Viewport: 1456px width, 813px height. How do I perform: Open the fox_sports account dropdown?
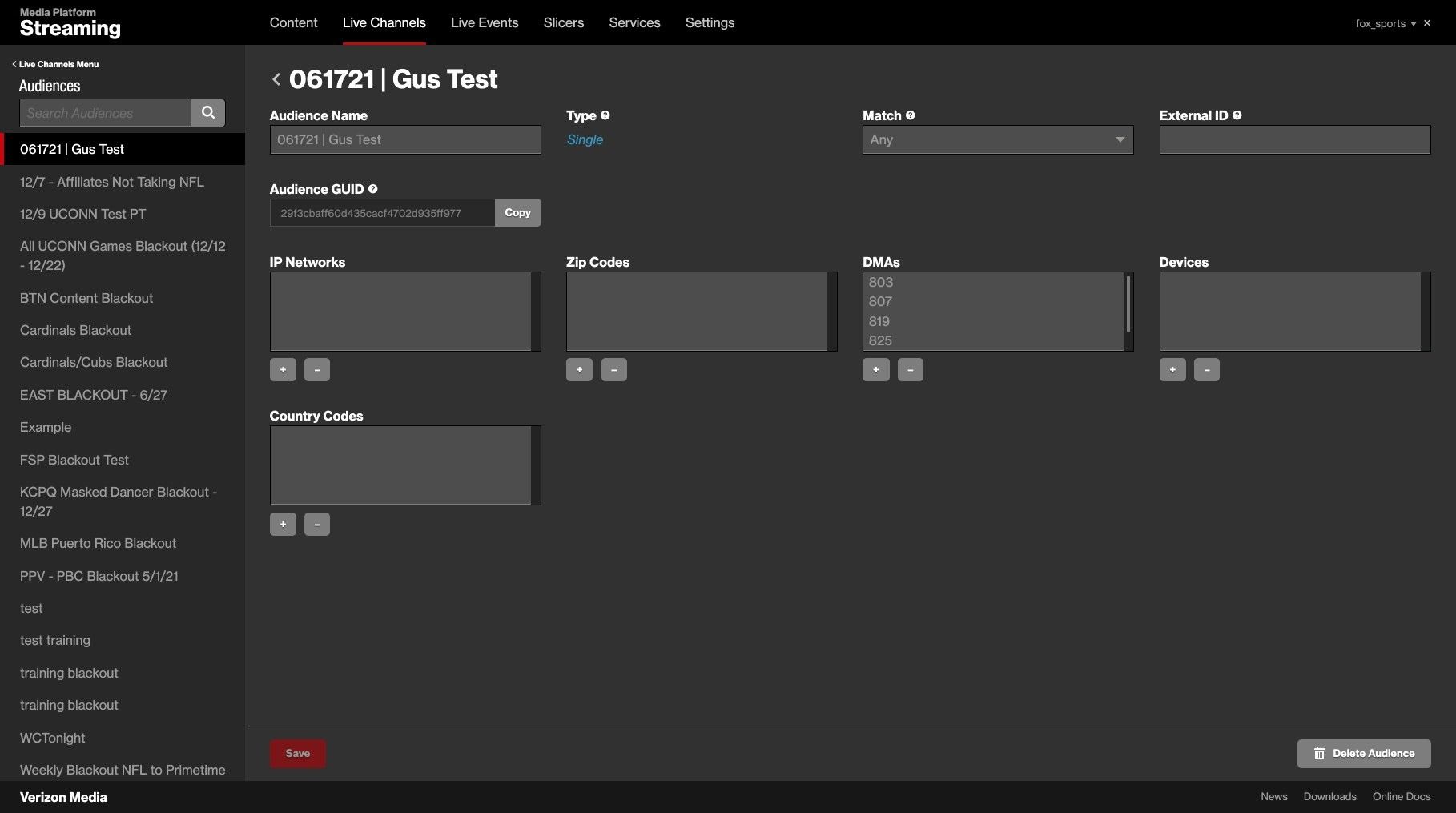1386,23
